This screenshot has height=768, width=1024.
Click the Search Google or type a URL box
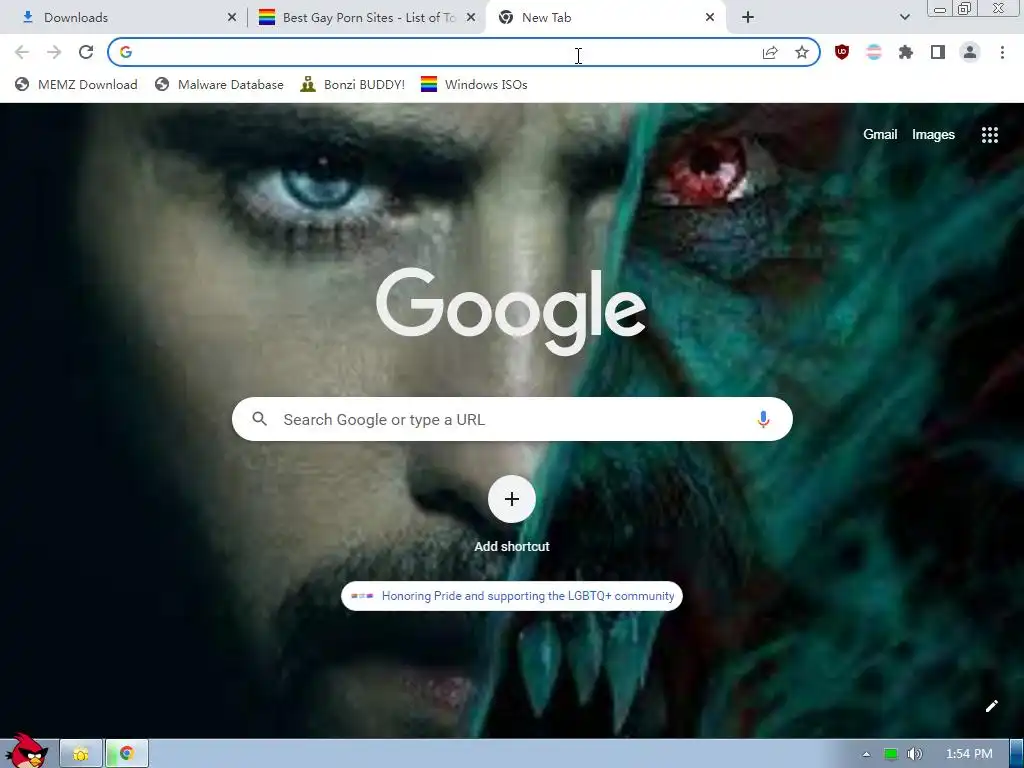pos(512,419)
